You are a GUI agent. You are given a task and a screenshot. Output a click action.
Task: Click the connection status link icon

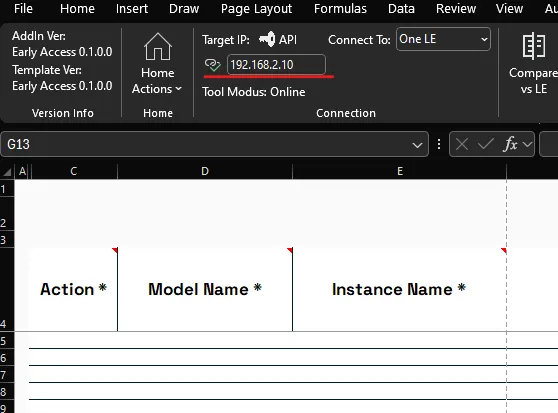coord(212,65)
